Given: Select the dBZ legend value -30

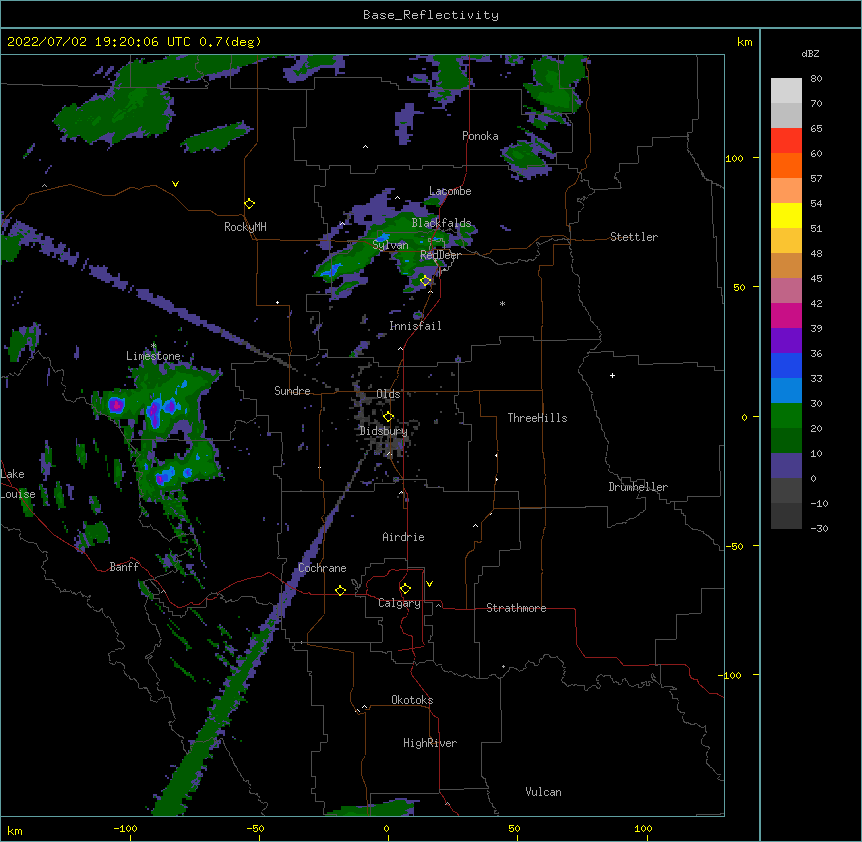Looking at the screenshot, I should coord(819,529).
